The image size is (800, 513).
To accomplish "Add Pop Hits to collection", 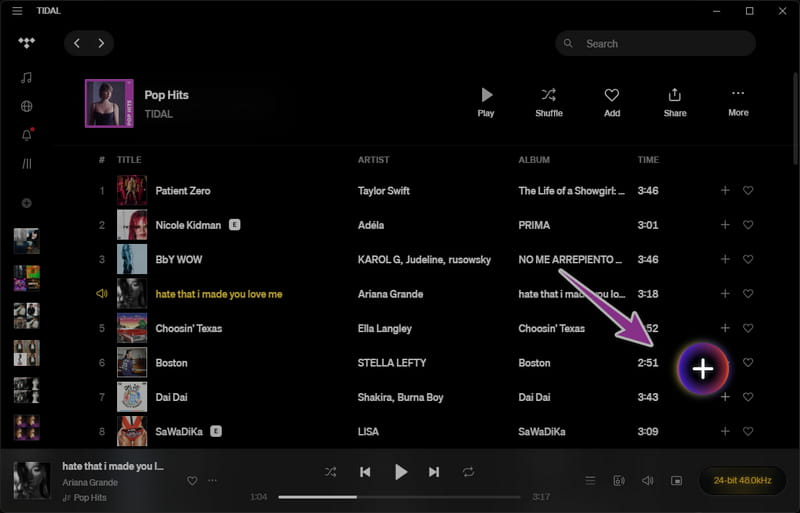I will pos(612,102).
